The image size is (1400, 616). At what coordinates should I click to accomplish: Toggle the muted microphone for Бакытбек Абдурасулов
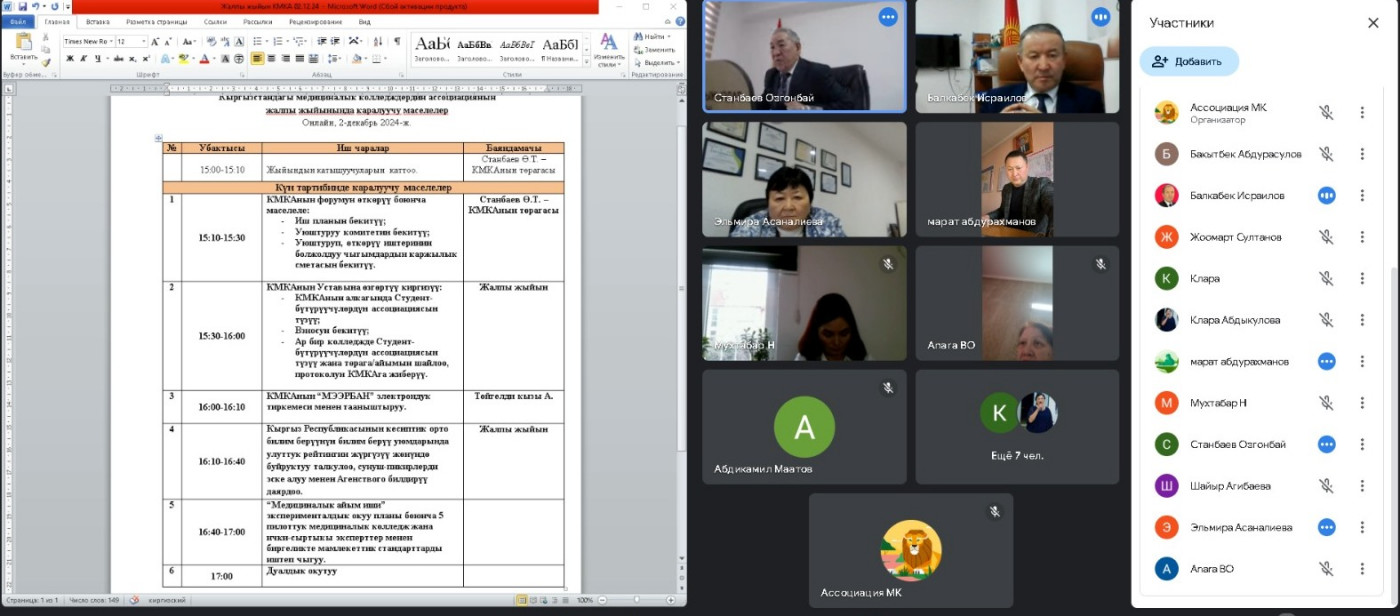coord(1326,154)
